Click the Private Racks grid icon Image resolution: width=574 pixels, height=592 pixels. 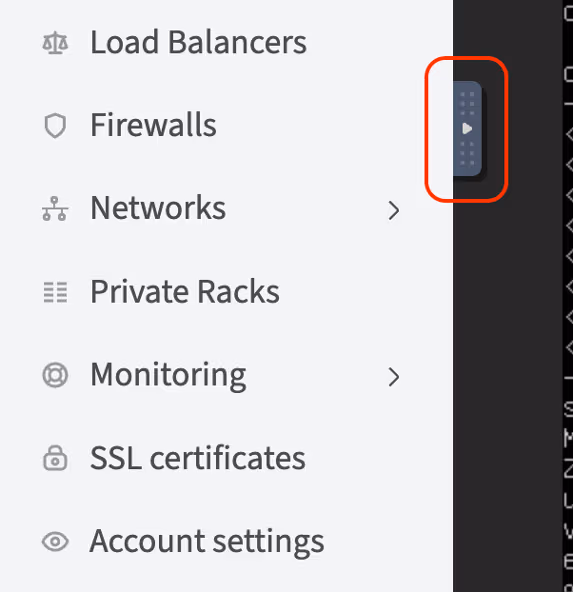click(55, 292)
